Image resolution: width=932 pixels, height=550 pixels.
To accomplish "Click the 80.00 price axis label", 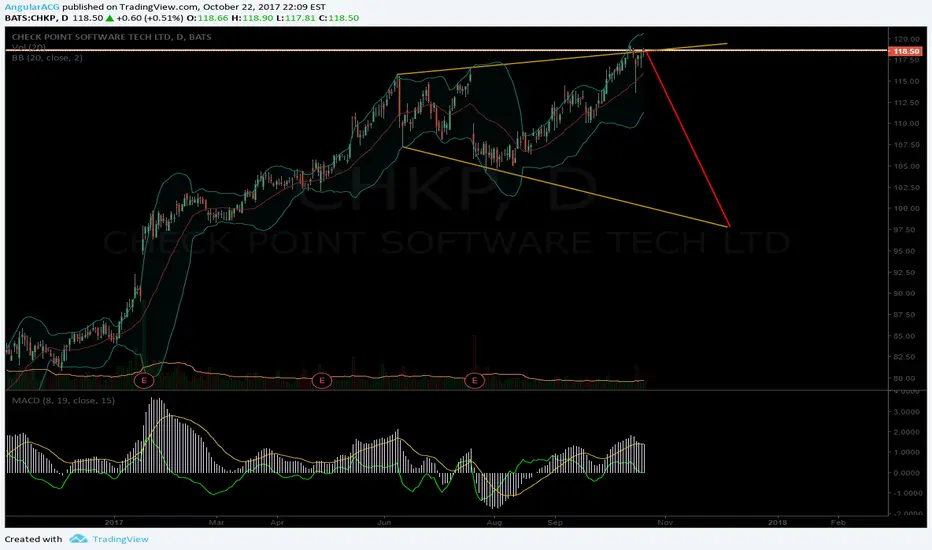I will pyautogui.click(x=906, y=378).
